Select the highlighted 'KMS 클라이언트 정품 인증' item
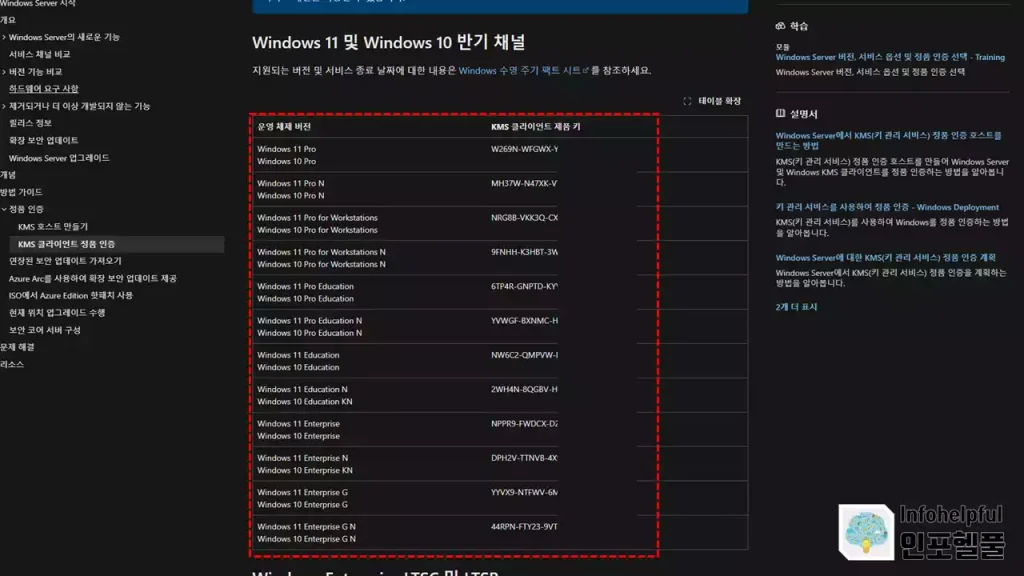Viewport: 1024px width, 576px height. pos(116,244)
